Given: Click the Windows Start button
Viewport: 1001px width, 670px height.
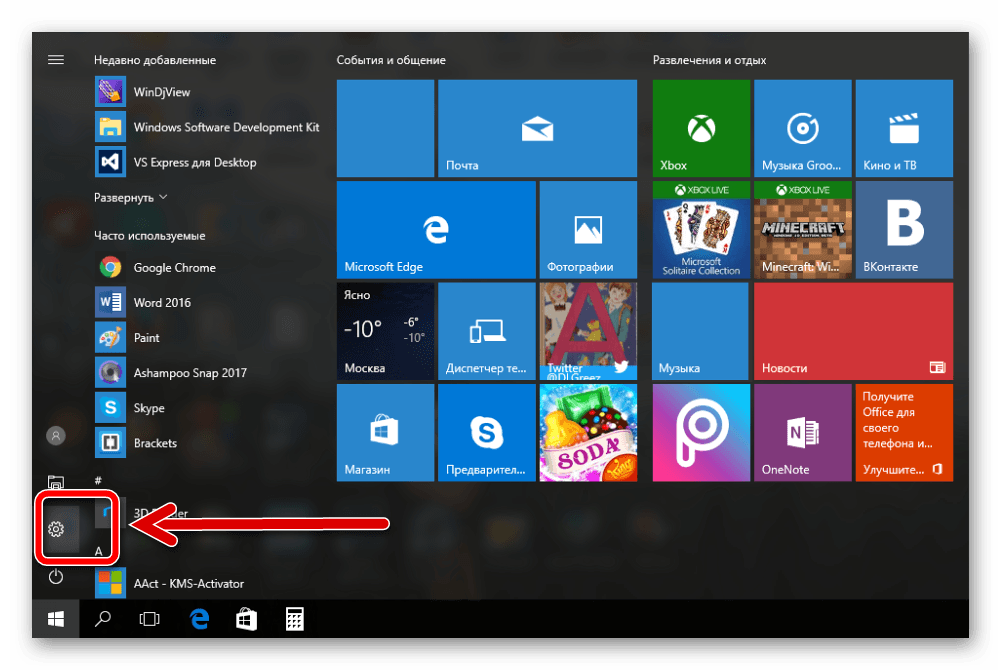Looking at the screenshot, I should pyautogui.click(x=56, y=620).
